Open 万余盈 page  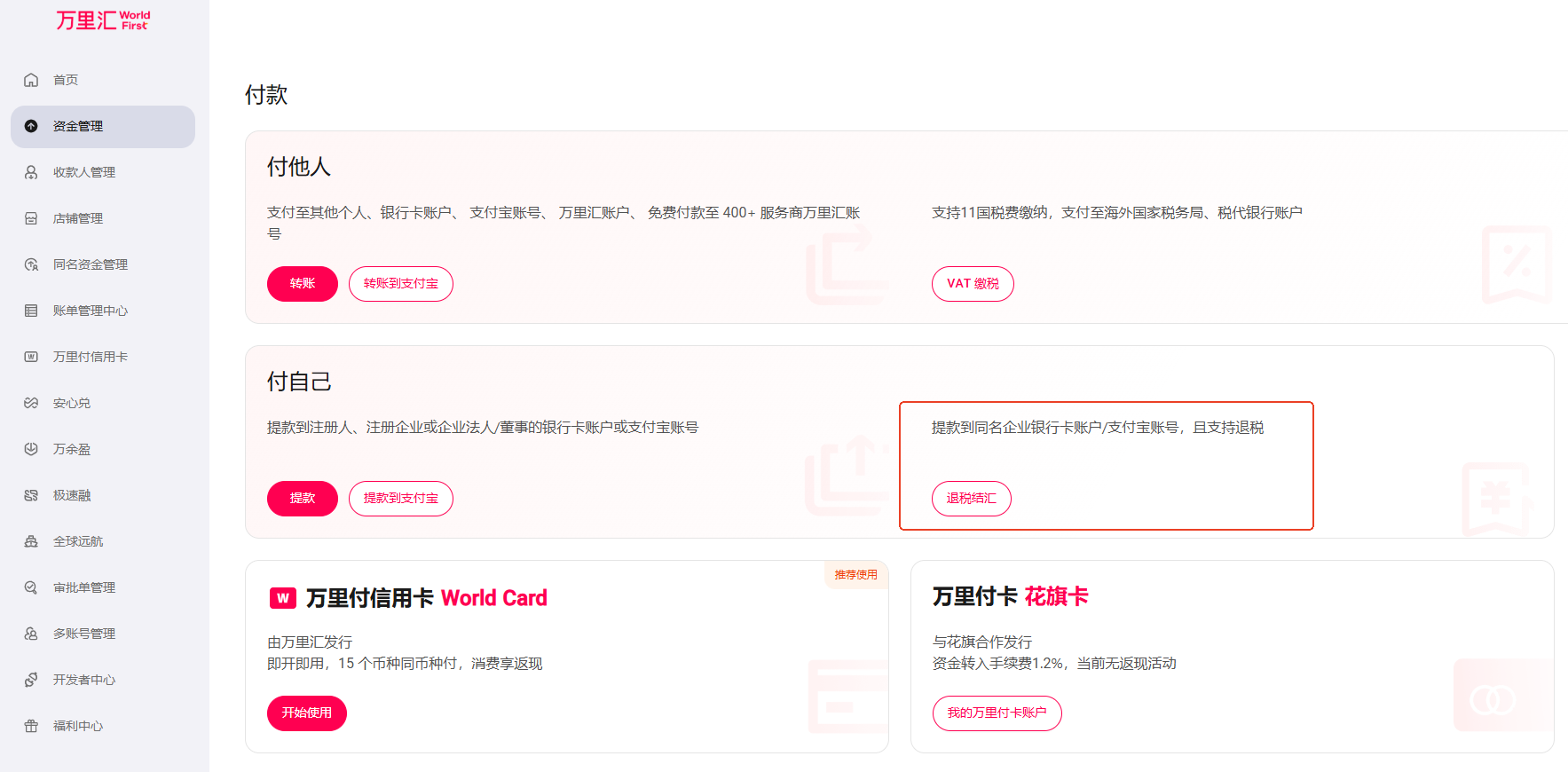click(103, 449)
